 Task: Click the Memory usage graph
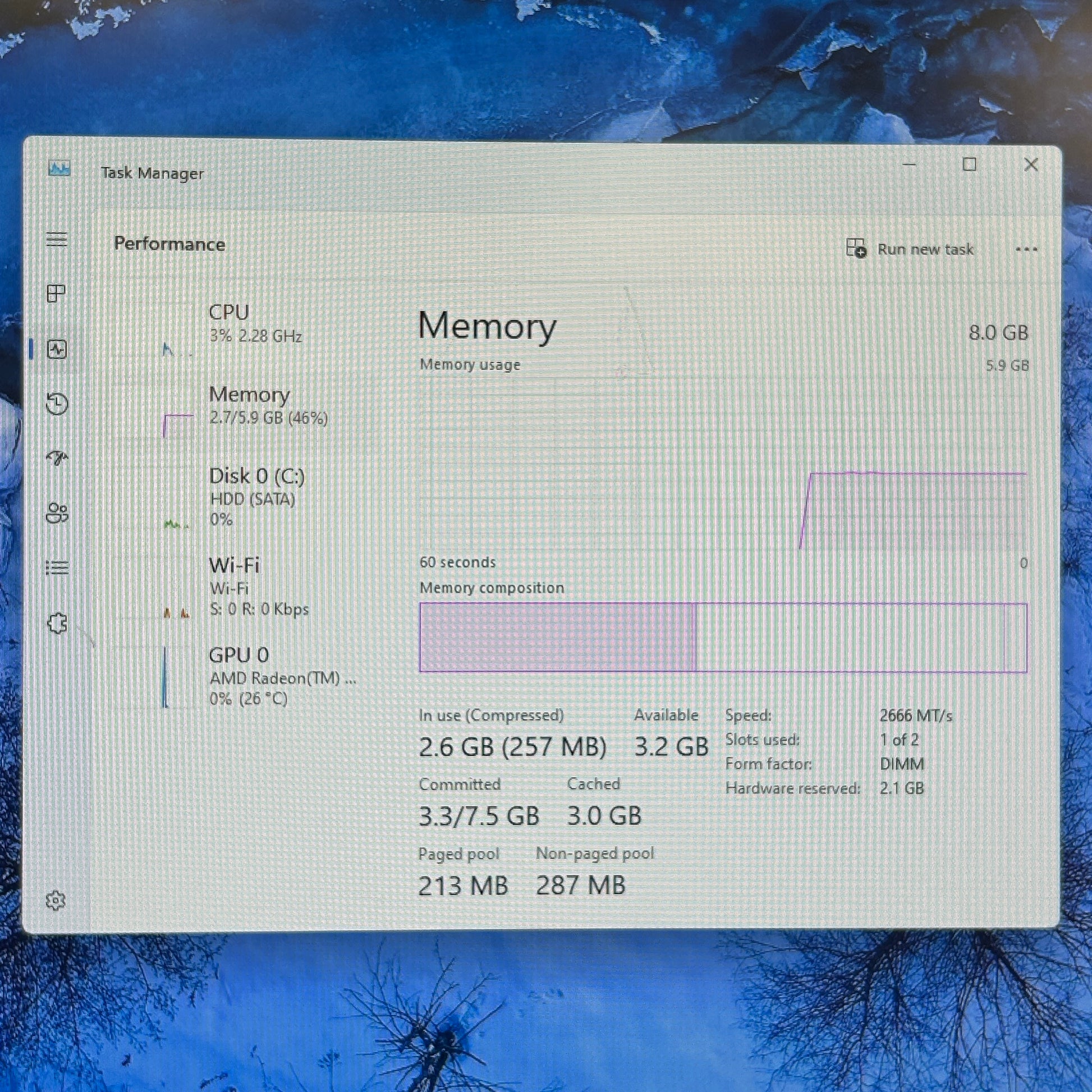click(x=722, y=464)
